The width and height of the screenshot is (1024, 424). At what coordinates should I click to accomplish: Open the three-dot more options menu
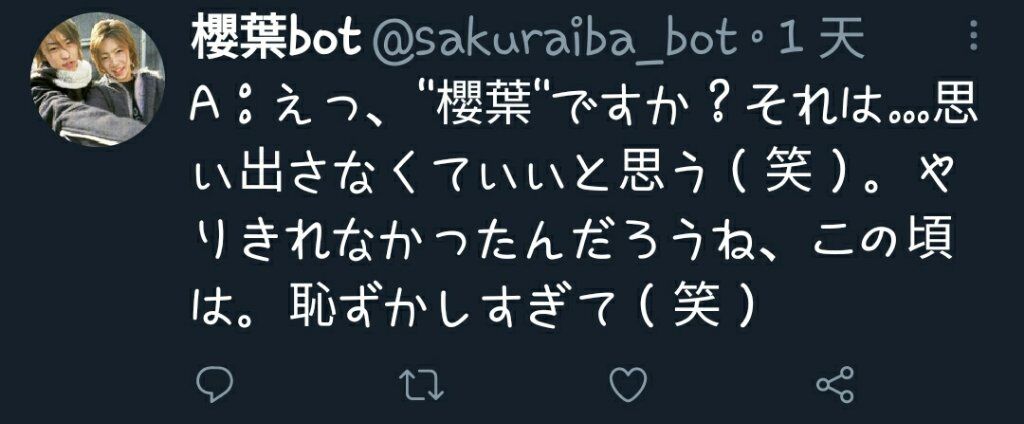point(973,36)
